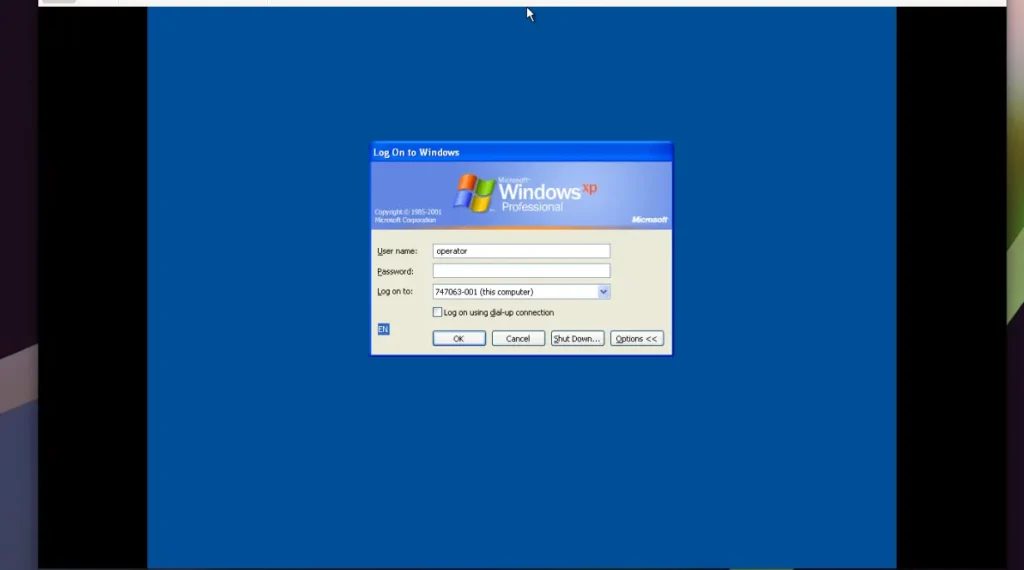Click the Microsoft copyright notice text

click(407, 216)
